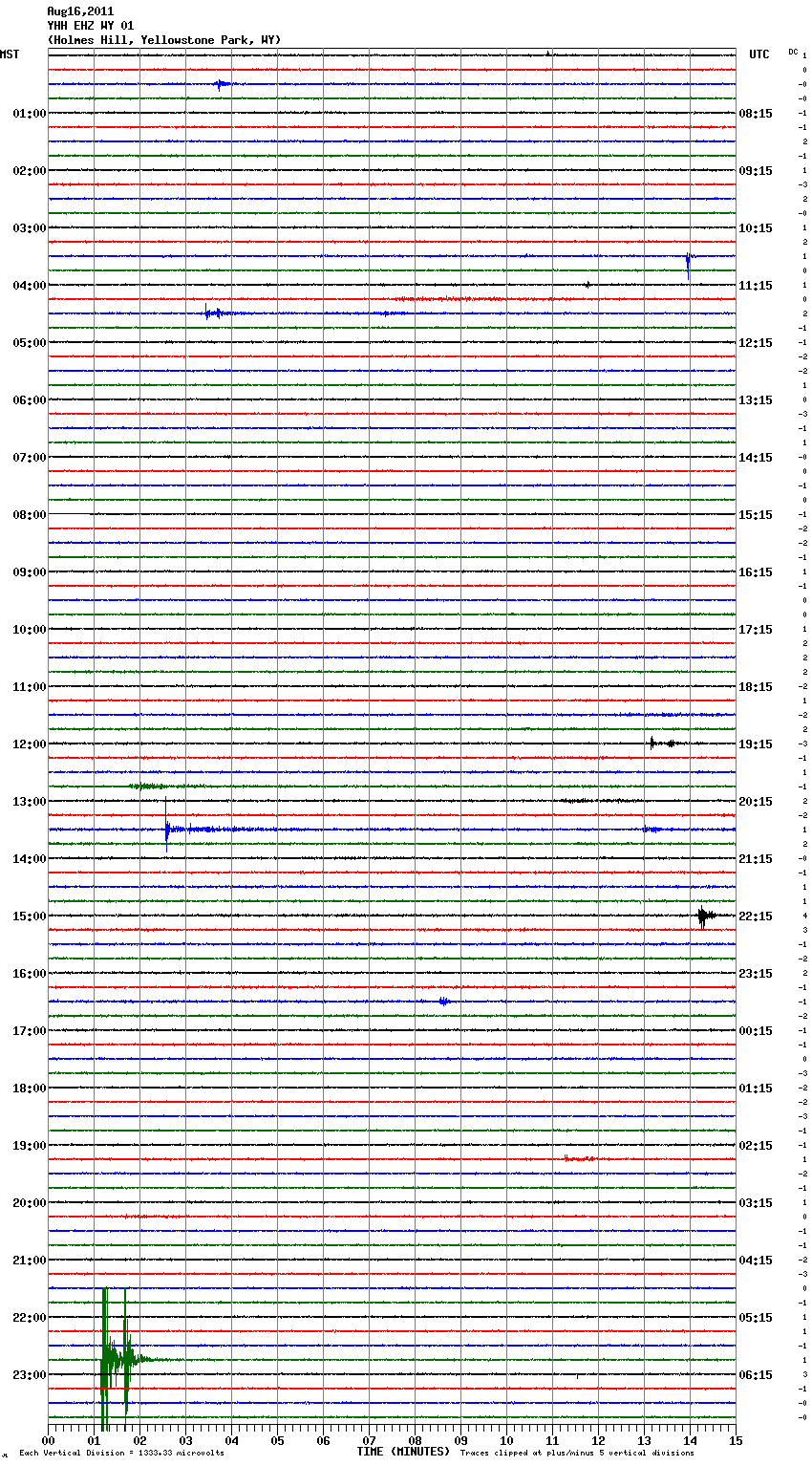Select the 08:00 MST time label
Viewport: 812px width, 1466px height.
[30, 515]
